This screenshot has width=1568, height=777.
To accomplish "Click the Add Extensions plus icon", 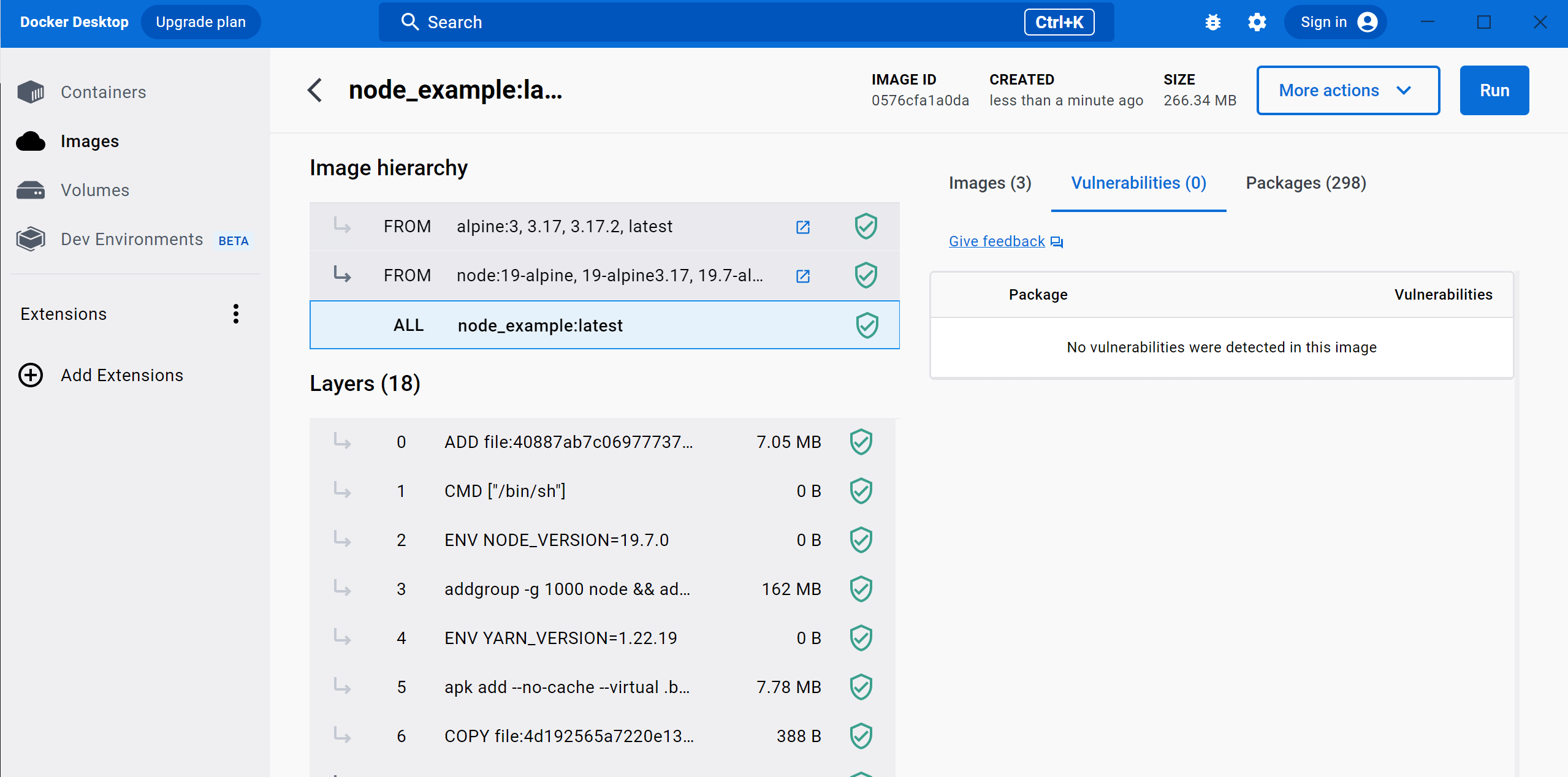I will 30,374.
